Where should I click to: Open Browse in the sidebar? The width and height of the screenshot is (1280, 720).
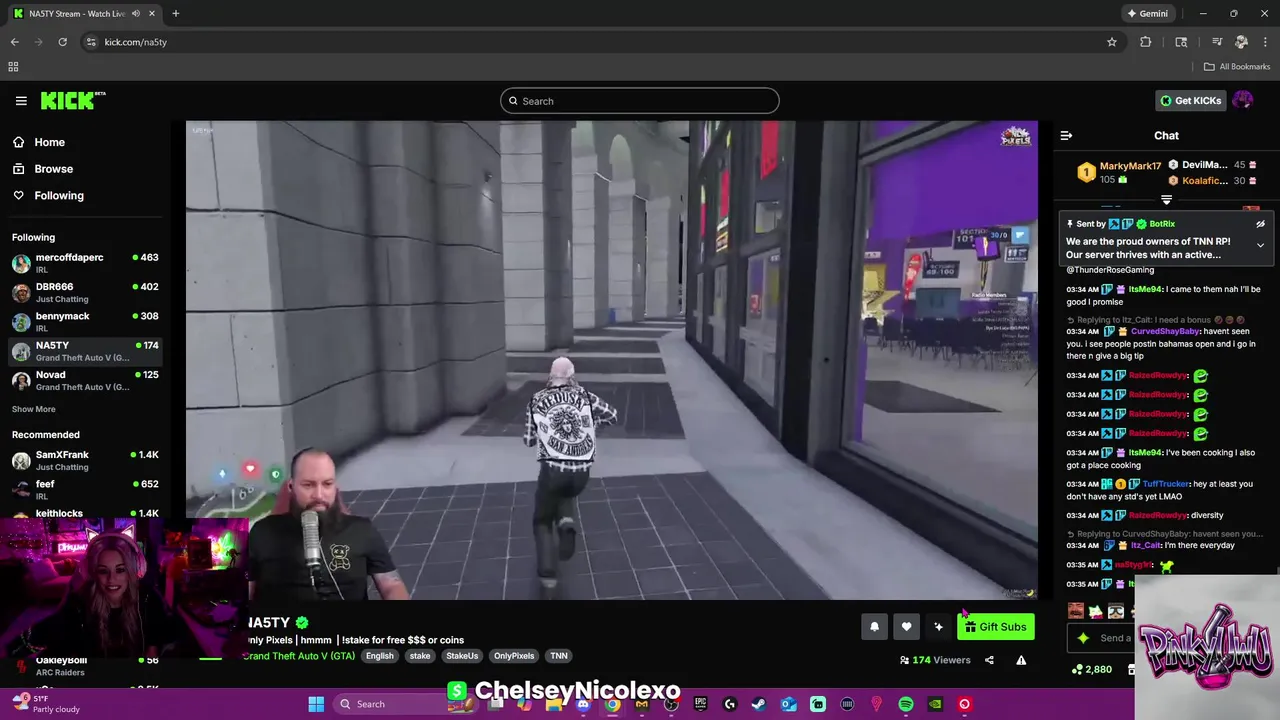pyautogui.click(x=53, y=169)
